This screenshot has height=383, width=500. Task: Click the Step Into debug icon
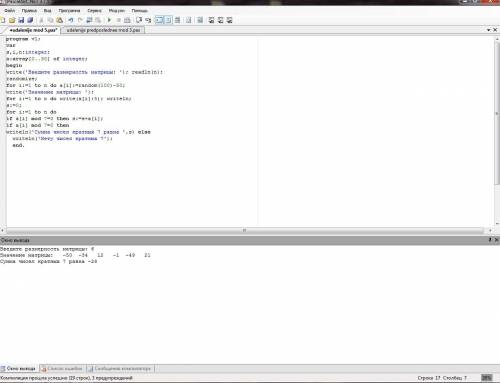point(139,20)
